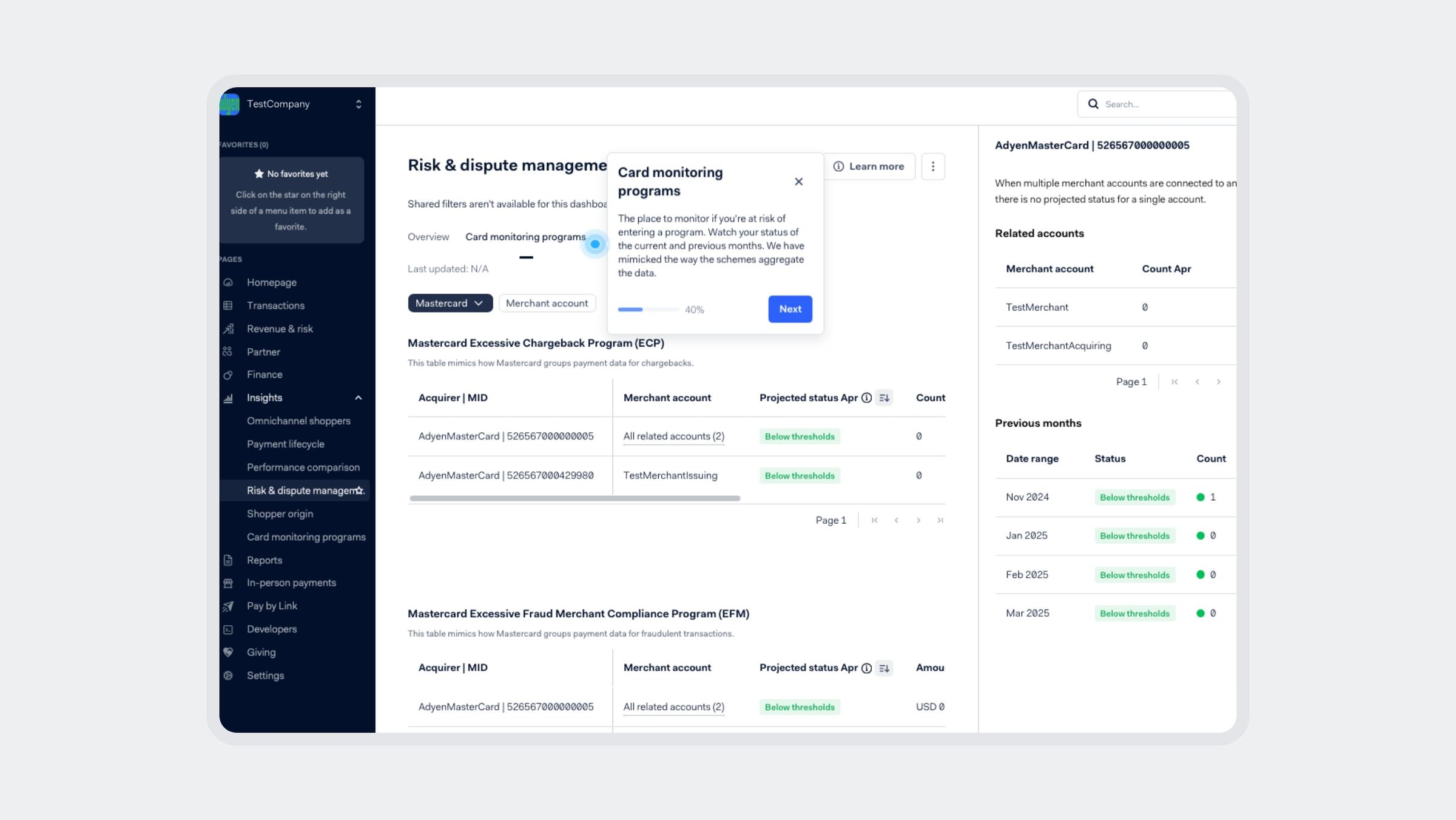Viewport: 1456px width, 820px height.
Task: Click the 40% tour progress bar
Action: point(648,310)
